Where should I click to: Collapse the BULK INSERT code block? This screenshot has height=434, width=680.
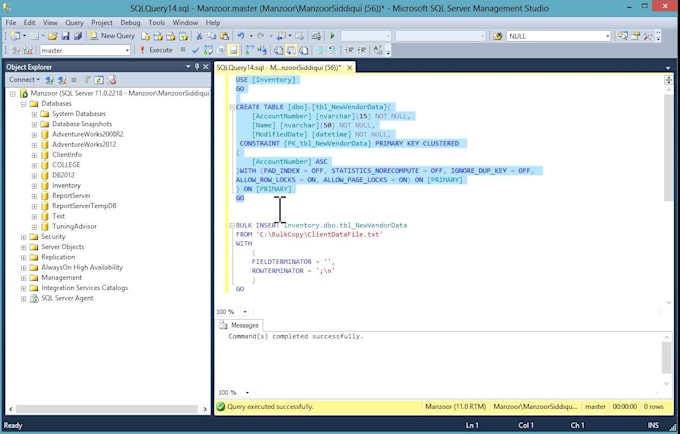pos(232,225)
